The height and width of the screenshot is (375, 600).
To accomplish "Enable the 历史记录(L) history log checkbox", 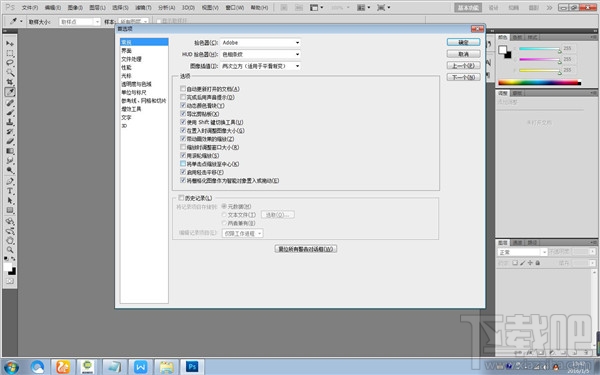I will [181, 198].
